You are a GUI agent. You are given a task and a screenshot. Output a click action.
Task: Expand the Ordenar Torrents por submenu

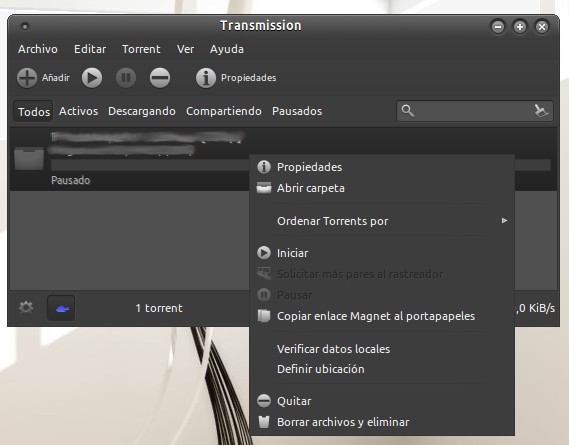click(x=382, y=221)
